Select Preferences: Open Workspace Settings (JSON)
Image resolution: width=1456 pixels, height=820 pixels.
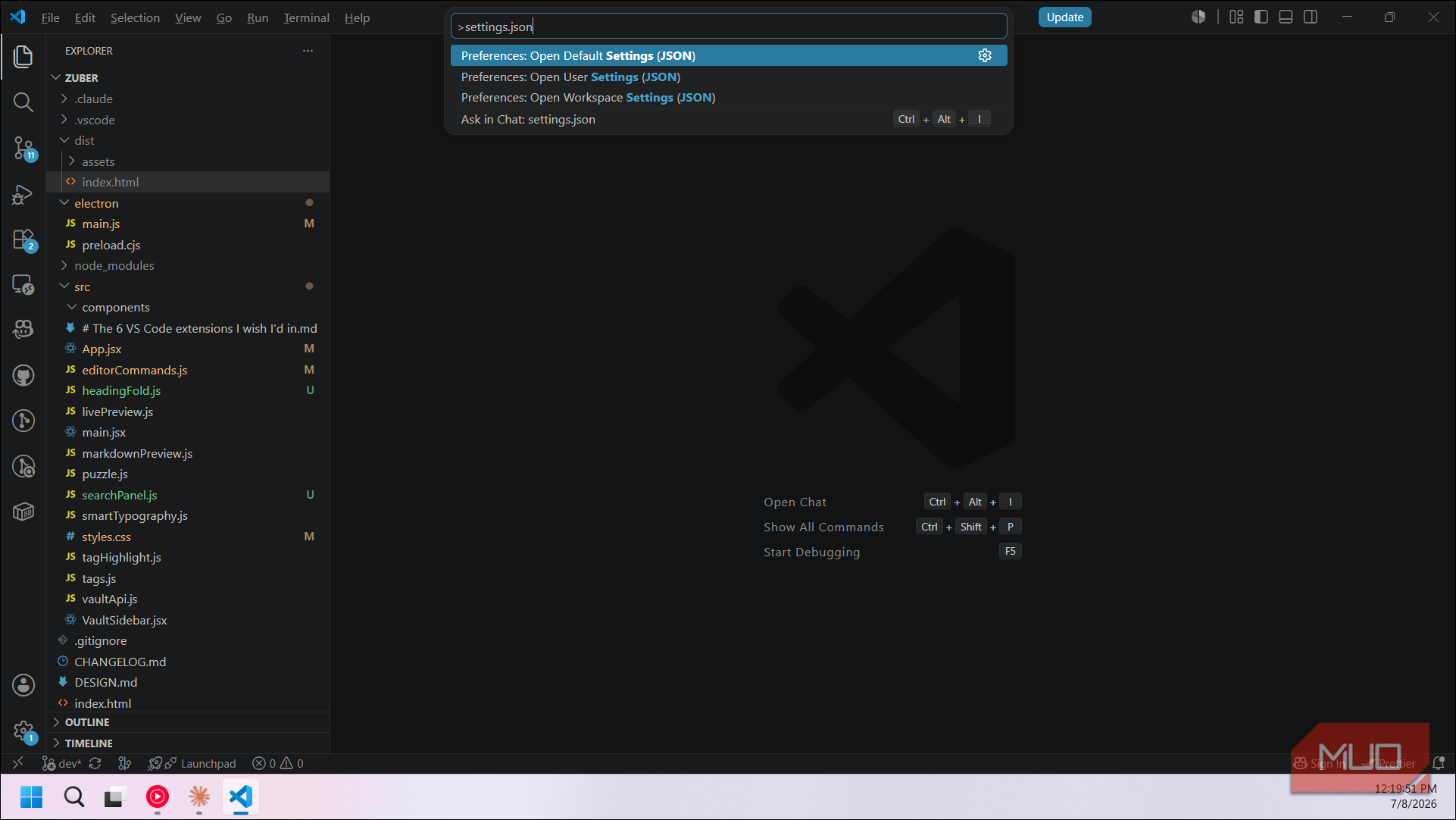point(729,97)
